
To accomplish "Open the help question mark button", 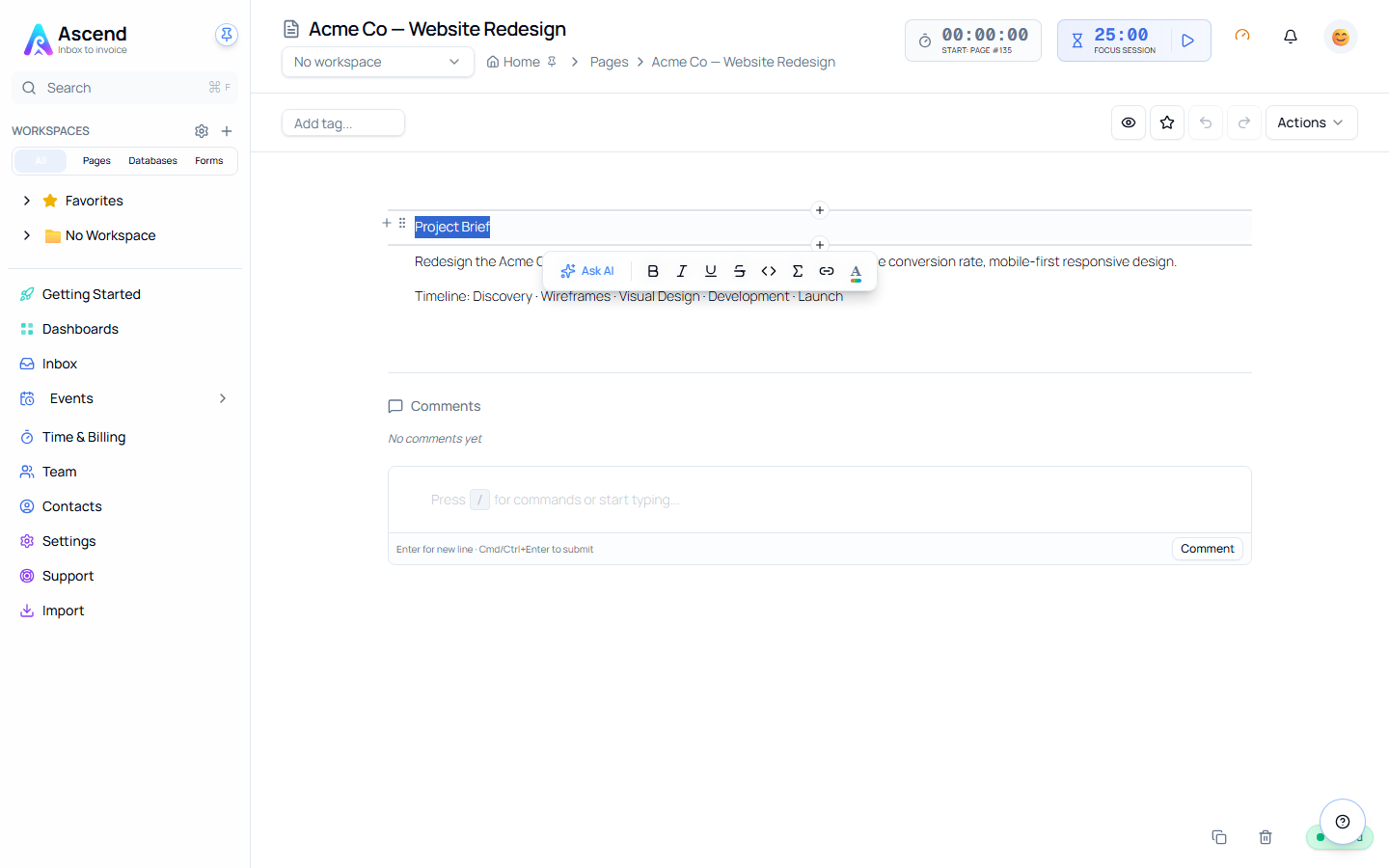I will tap(1343, 822).
